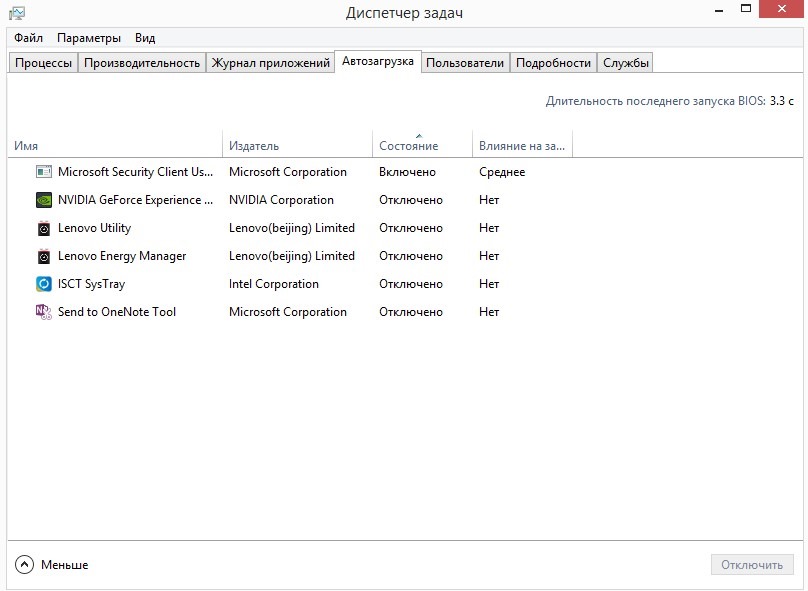Screen dimensions: 808x591
Task: Click the Lenovo Energy Manager icon
Action: pos(44,256)
